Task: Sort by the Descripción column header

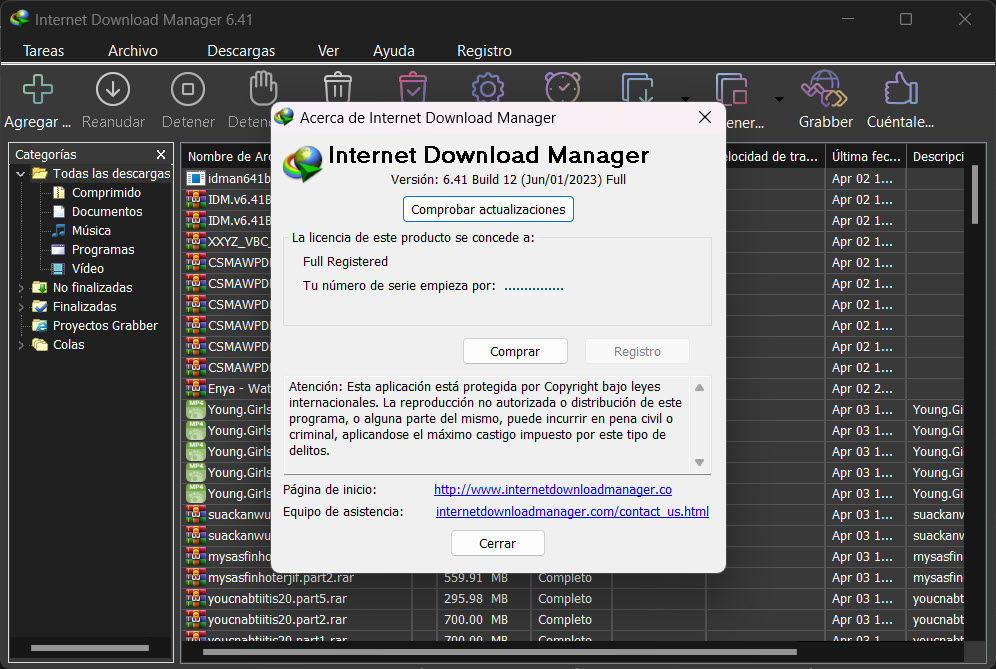Action: coord(938,156)
